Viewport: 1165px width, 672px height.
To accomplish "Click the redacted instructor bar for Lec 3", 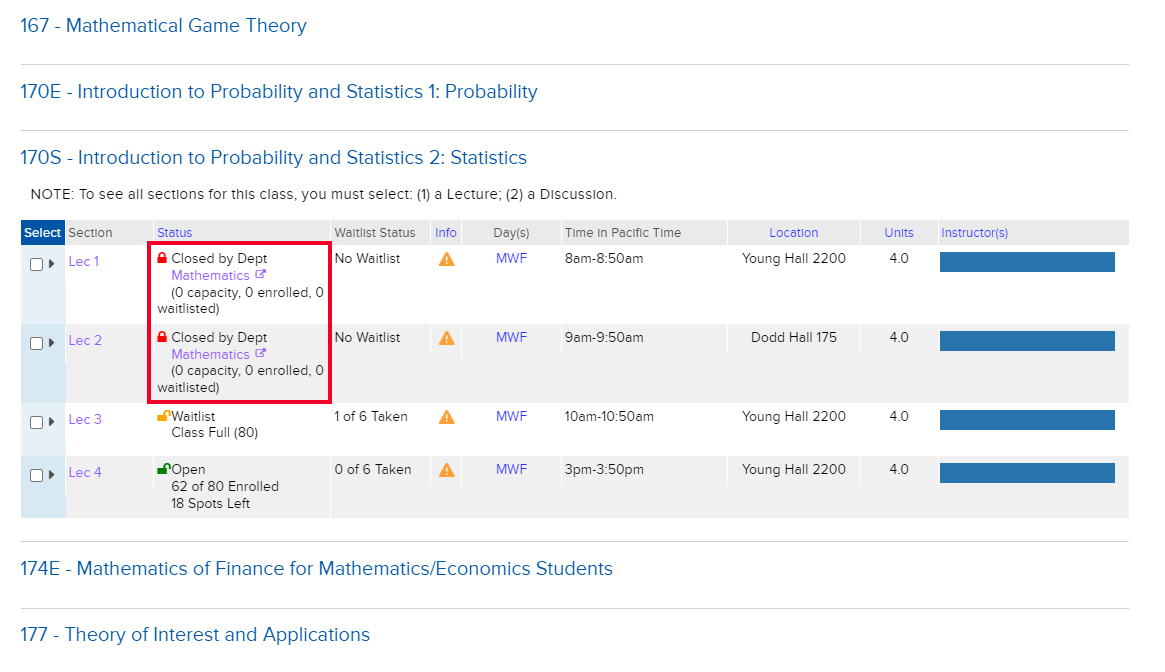I will 1028,420.
